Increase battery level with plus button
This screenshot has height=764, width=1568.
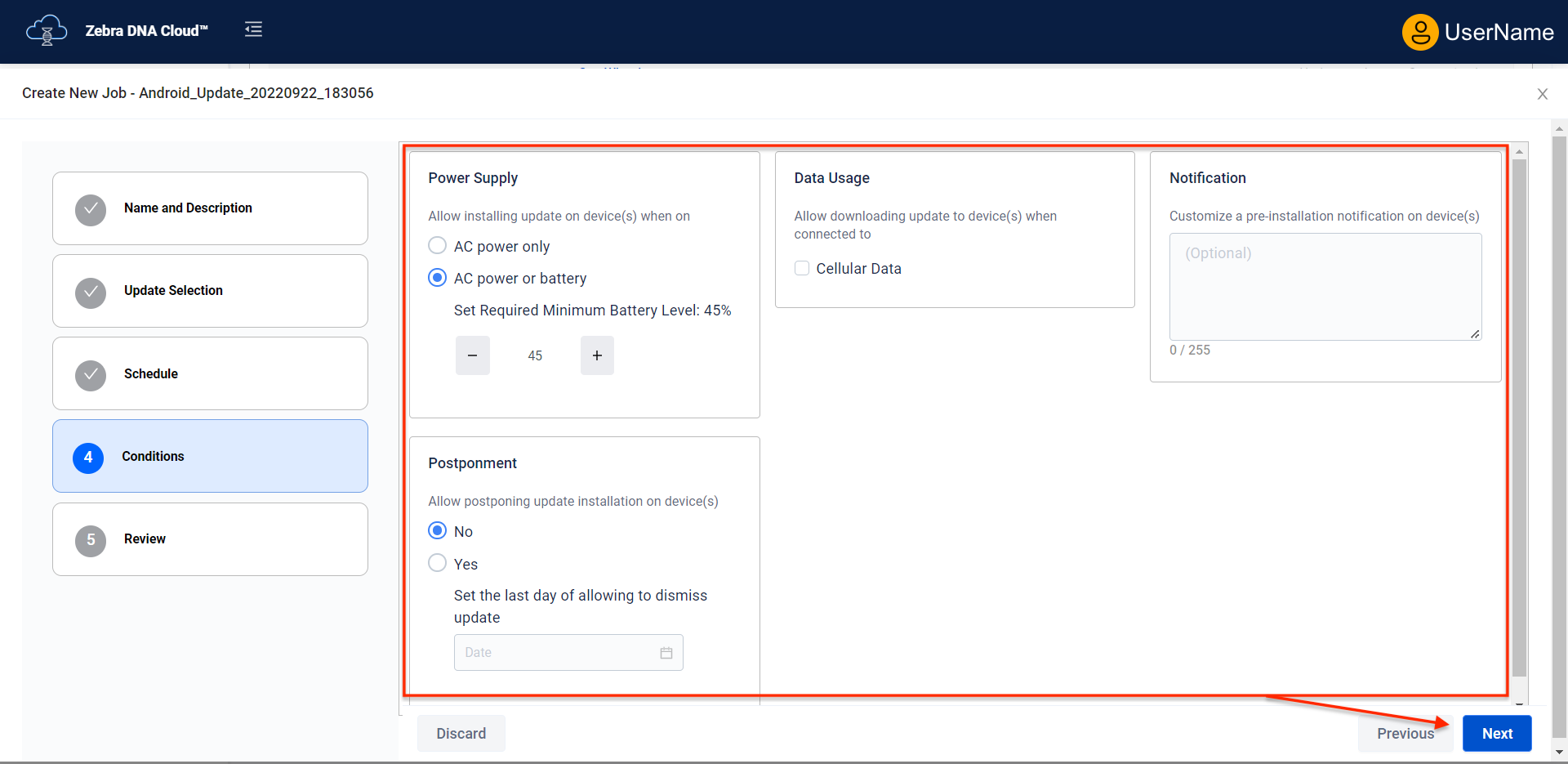597,355
